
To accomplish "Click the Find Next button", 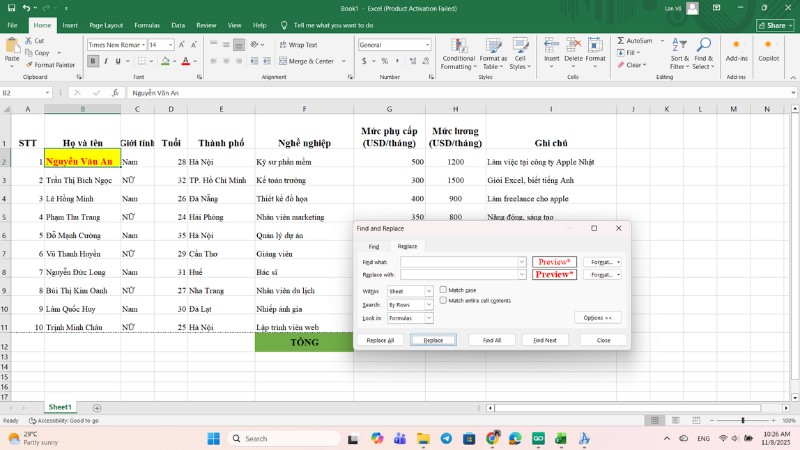I will [x=545, y=340].
